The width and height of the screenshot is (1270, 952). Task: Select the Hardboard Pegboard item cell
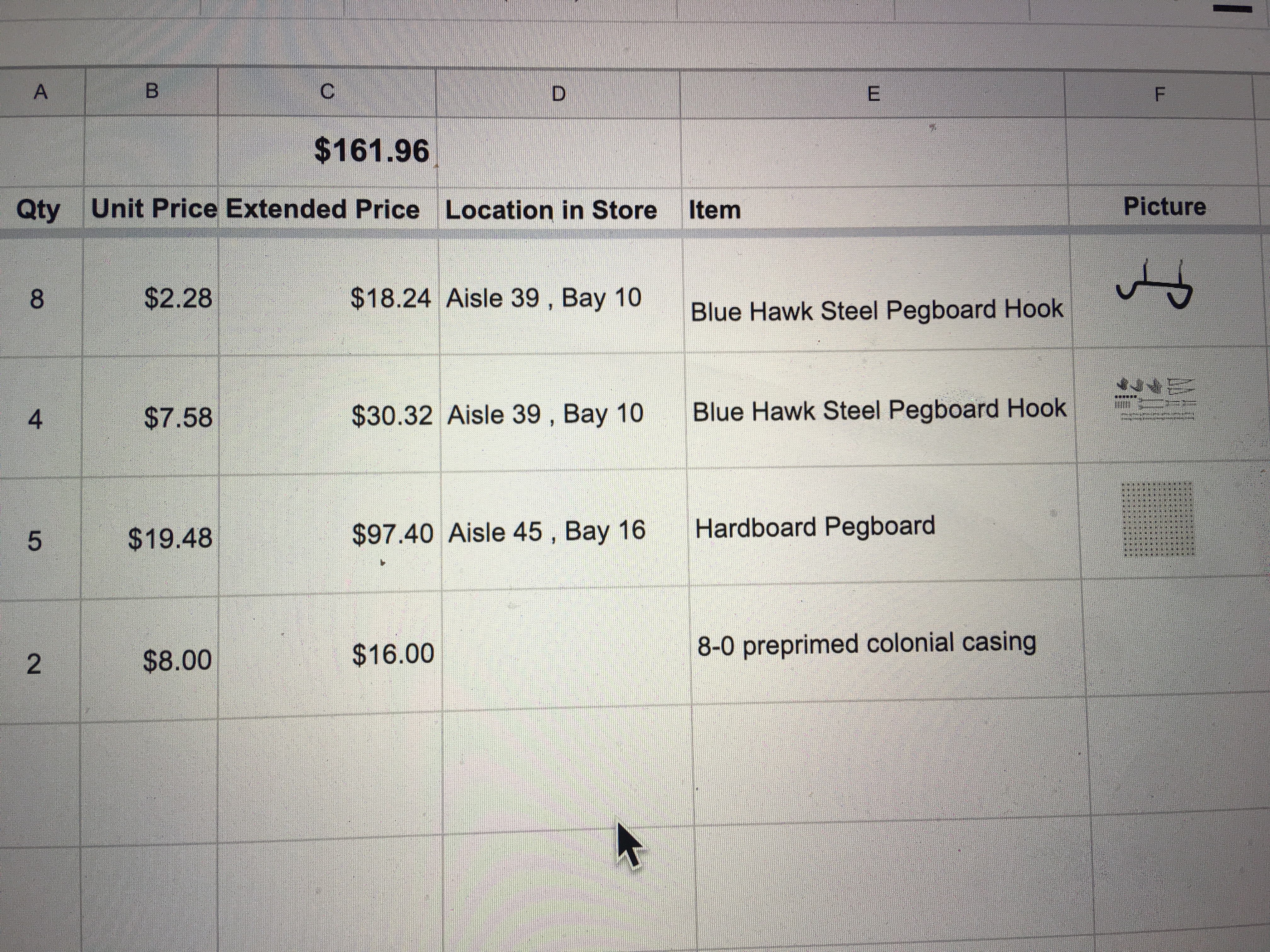click(815, 527)
